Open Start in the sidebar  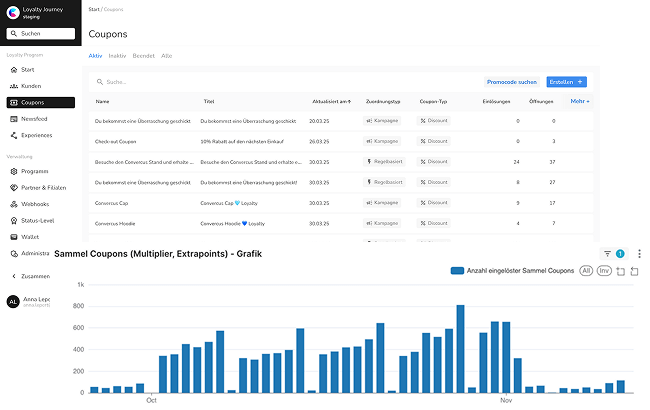click(41, 70)
